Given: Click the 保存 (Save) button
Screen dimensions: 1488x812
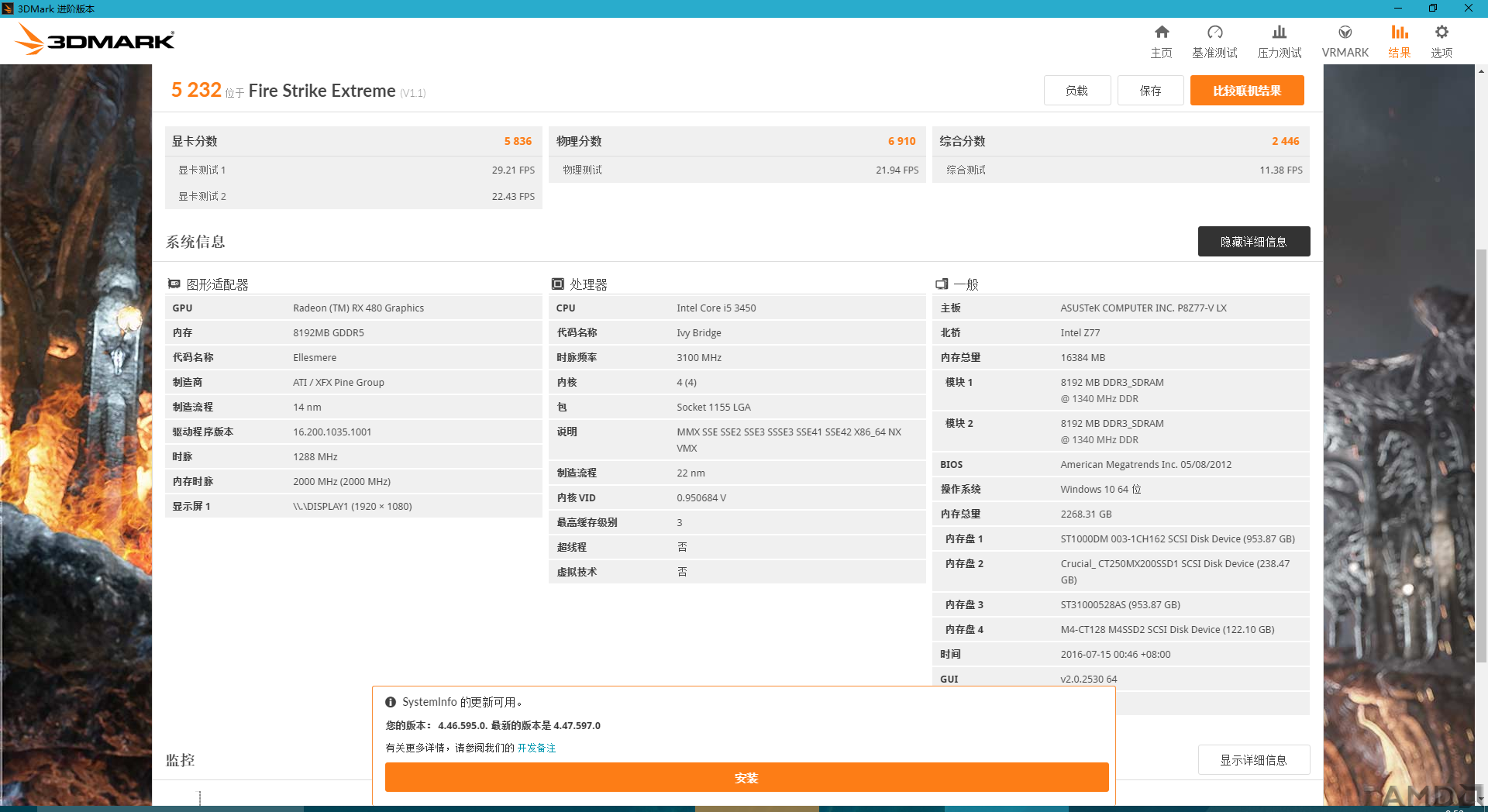Looking at the screenshot, I should (x=1150, y=91).
